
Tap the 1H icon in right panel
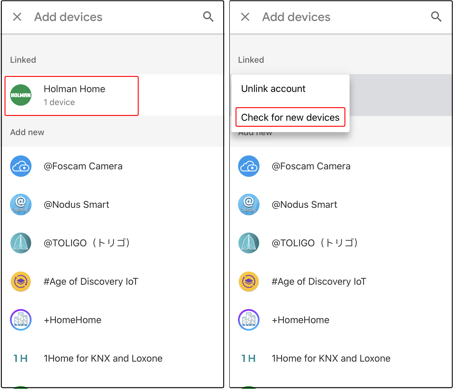pos(248,358)
